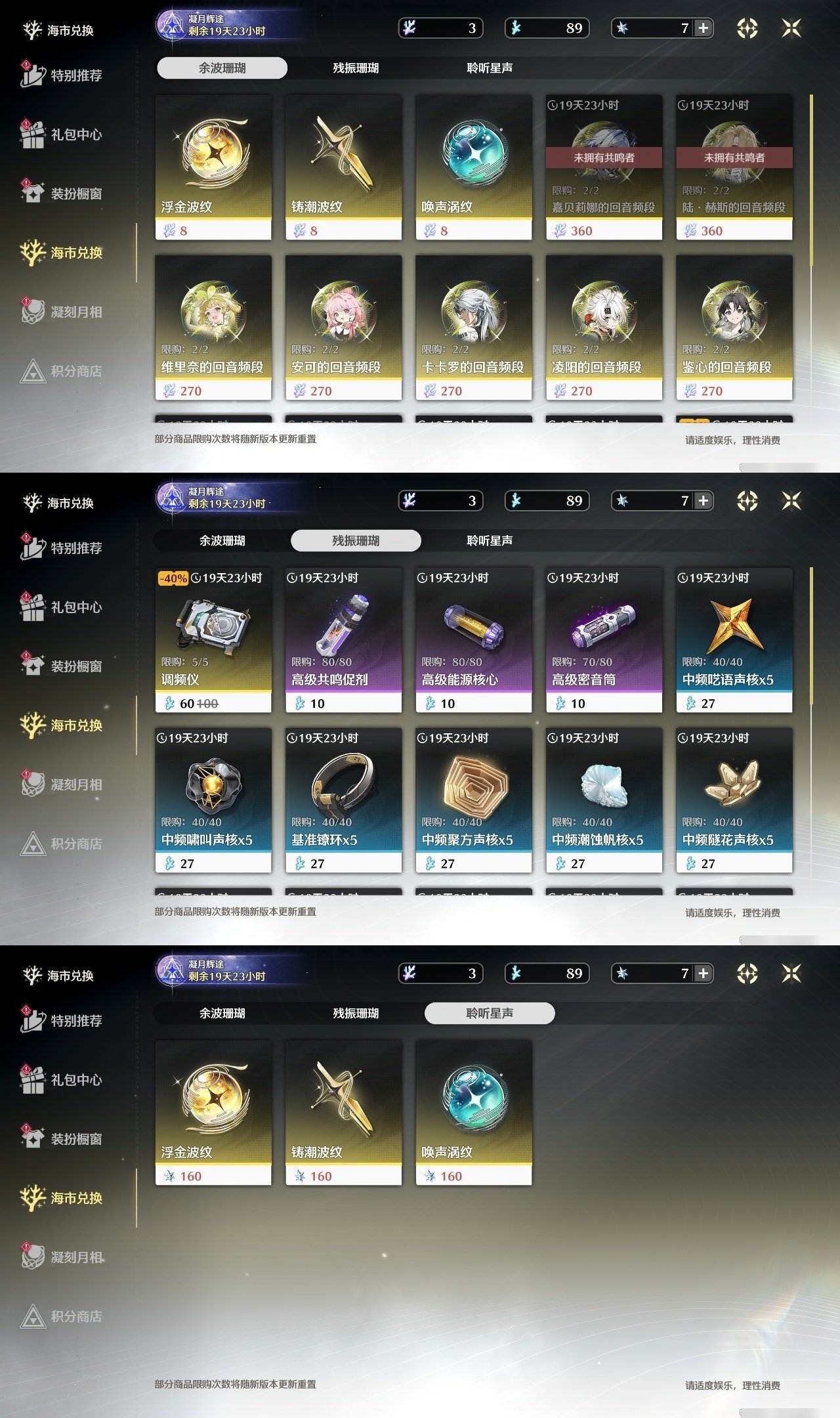Image resolution: width=840 pixels, height=1418 pixels.
Task: Select the 中频啸叫声核x5 item
Action: (x=213, y=800)
